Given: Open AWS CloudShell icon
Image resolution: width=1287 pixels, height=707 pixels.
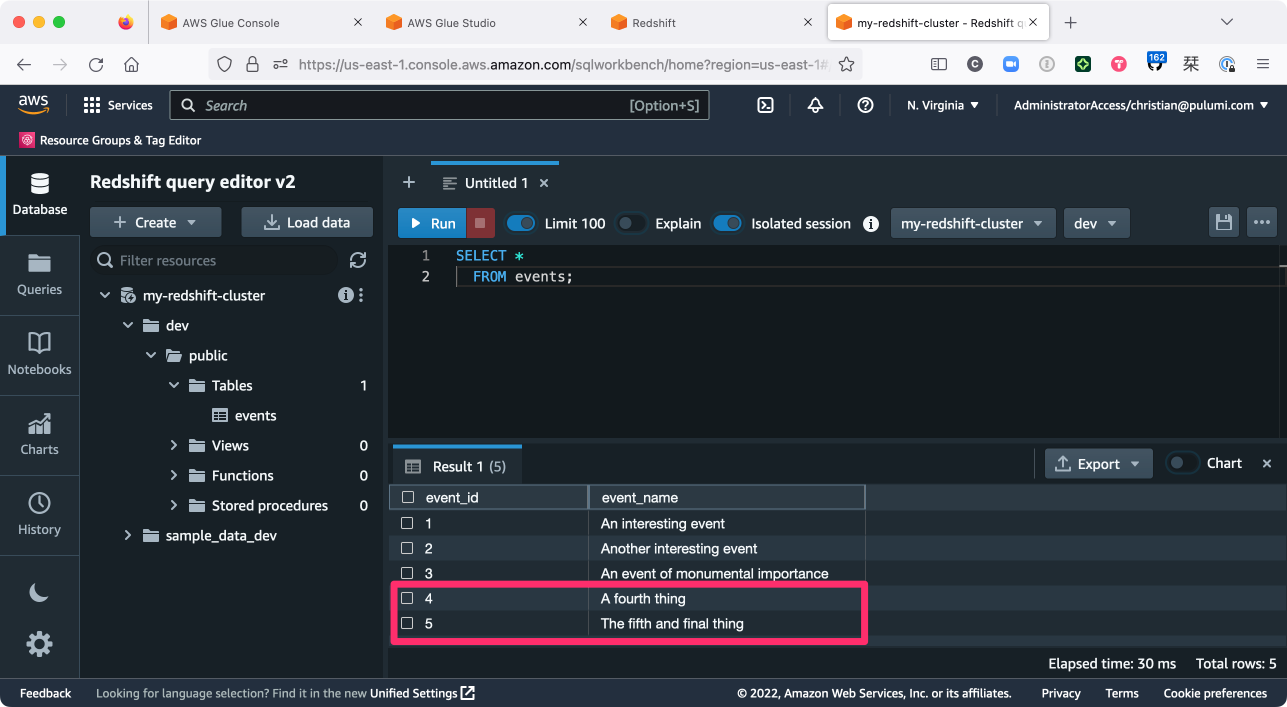Looking at the screenshot, I should pyautogui.click(x=765, y=105).
